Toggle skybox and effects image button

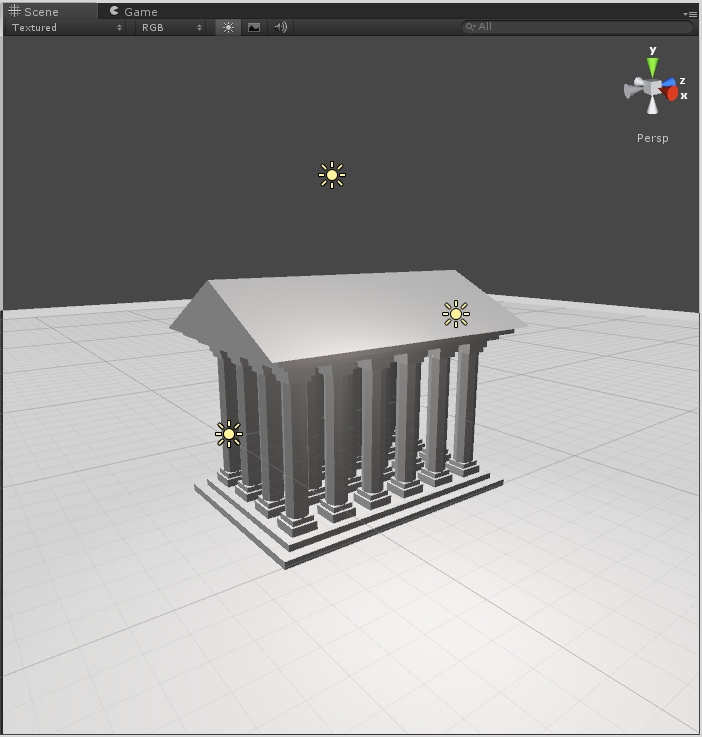click(x=254, y=28)
